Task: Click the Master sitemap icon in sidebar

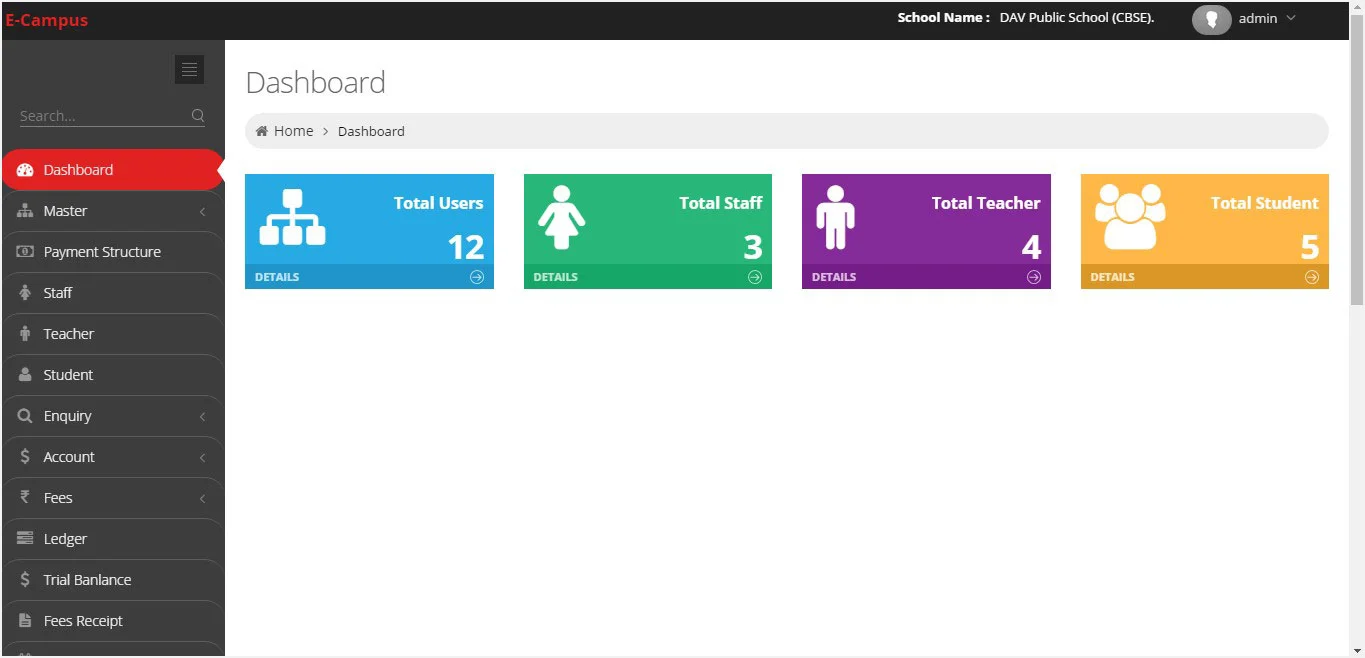Action: [26, 211]
